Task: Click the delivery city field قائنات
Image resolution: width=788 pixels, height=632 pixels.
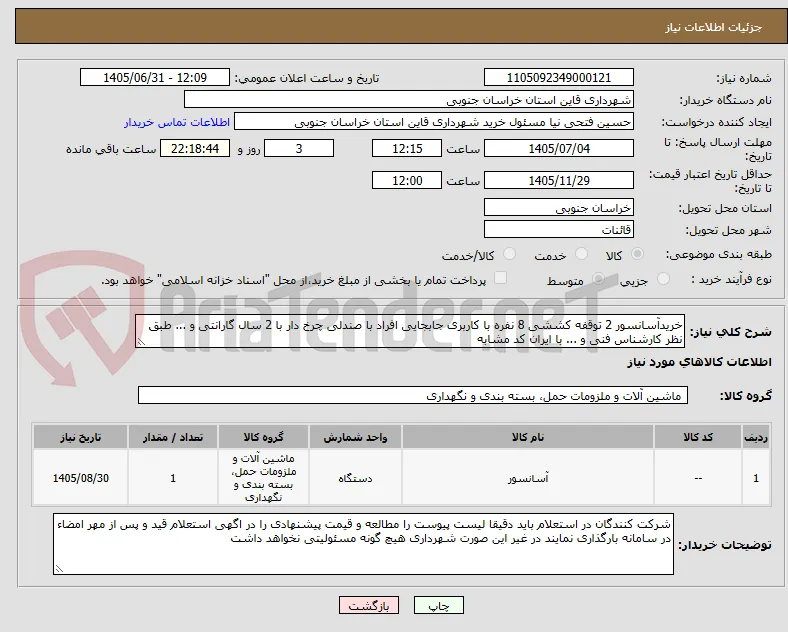Action: point(559,230)
